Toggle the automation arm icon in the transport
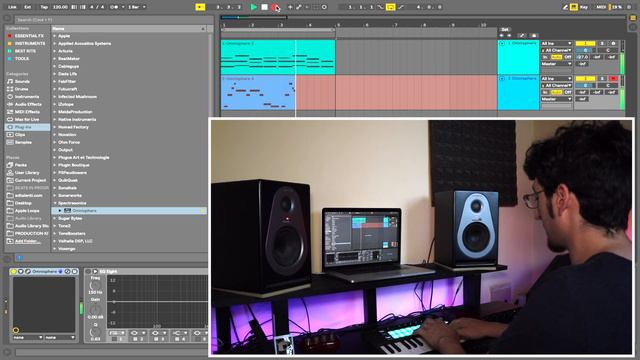640x360 pixels. (x=299, y=7)
